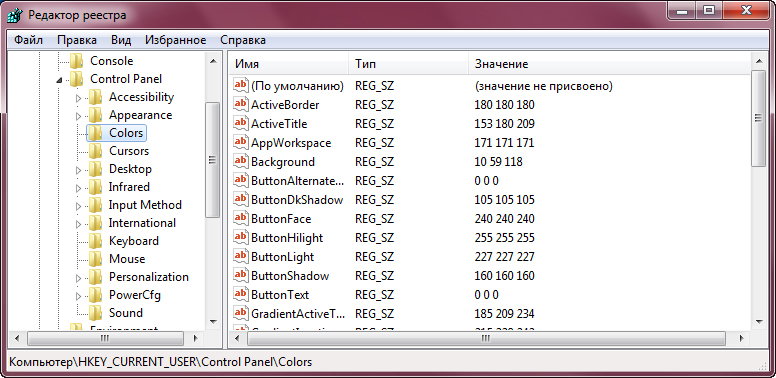
Task: Click the Registry Editor title bar icon
Action: tap(15, 14)
